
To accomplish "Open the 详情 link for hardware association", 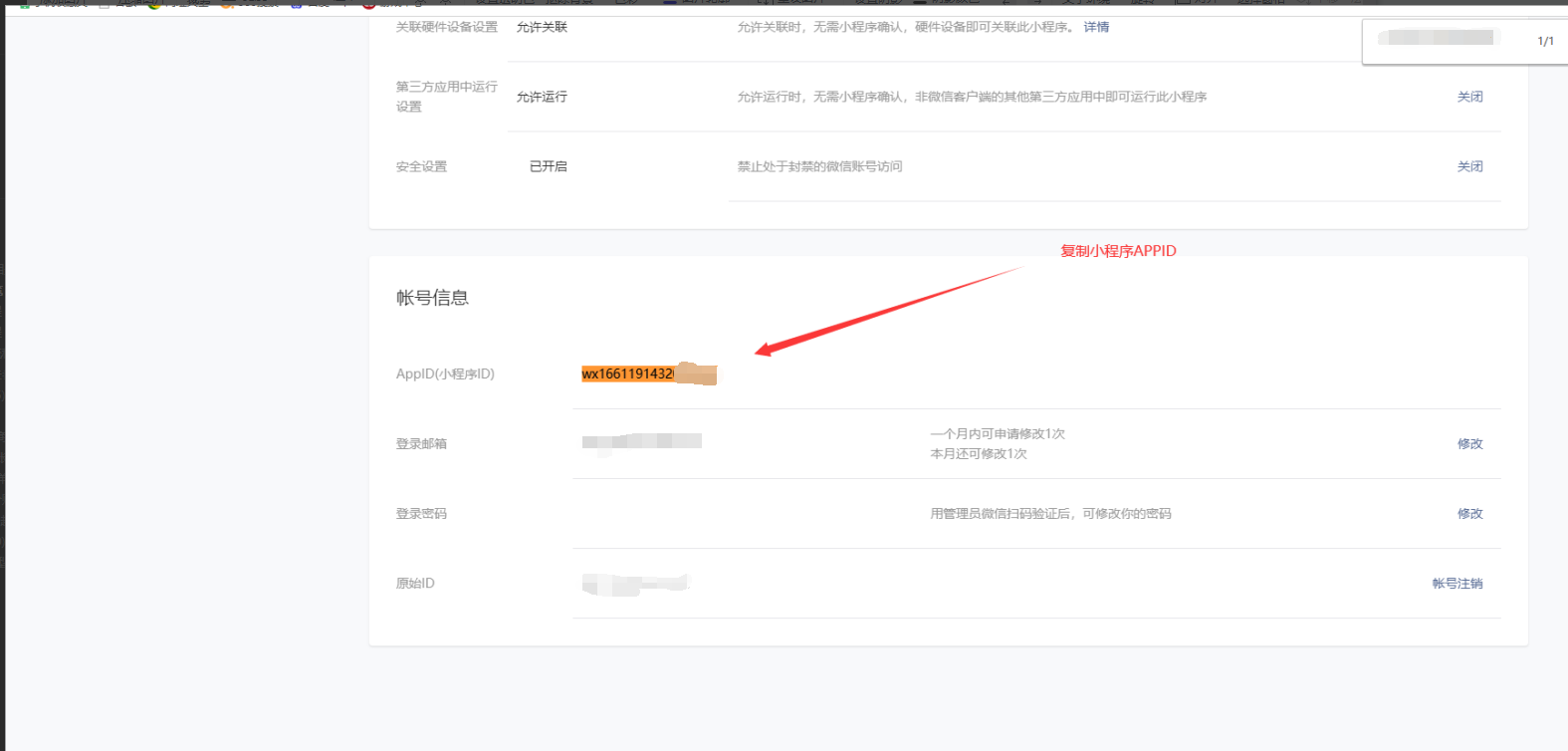I will (1096, 27).
